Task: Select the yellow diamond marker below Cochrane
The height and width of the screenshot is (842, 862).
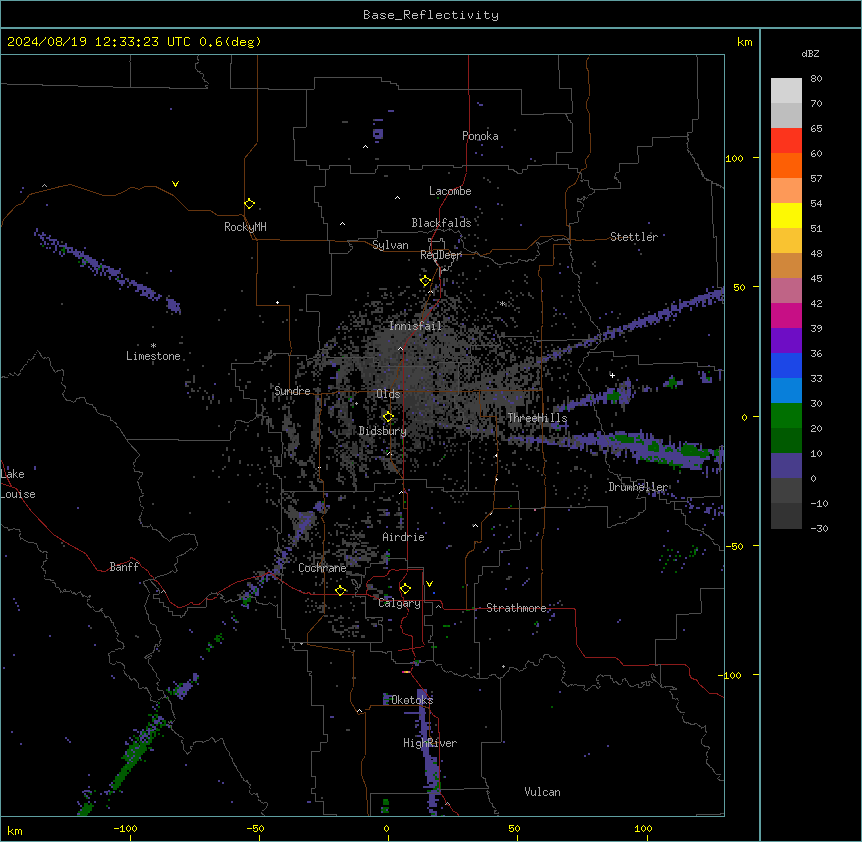Action: click(340, 590)
